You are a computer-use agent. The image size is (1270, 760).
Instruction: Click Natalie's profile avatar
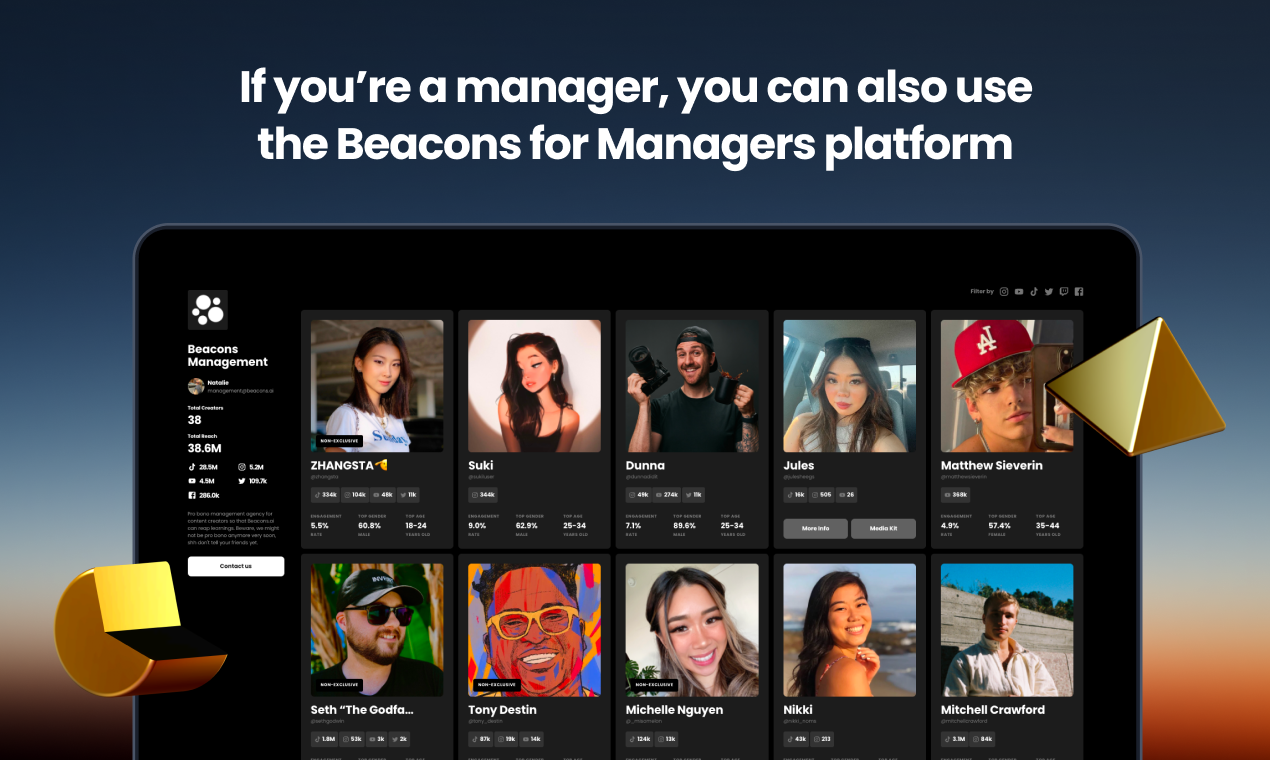tap(196, 386)
